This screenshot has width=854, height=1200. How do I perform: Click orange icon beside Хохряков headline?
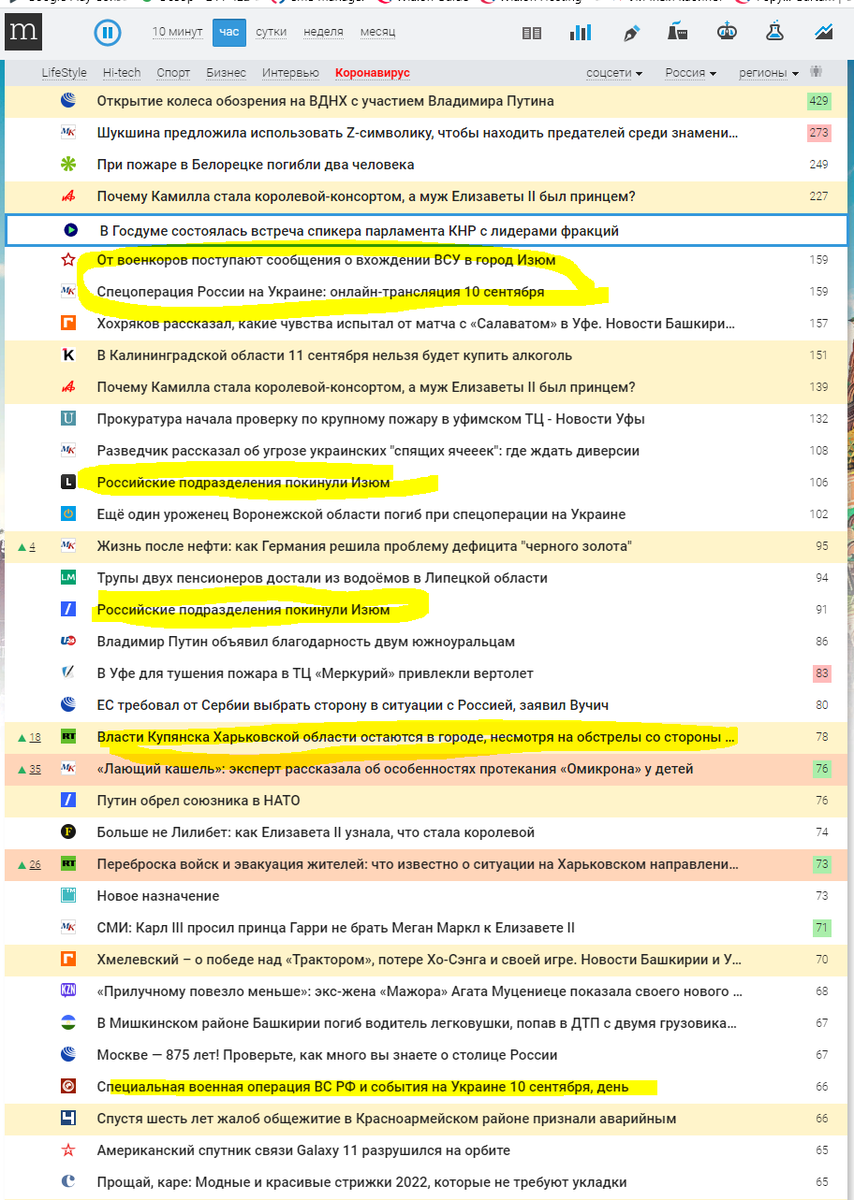(68, 323)
